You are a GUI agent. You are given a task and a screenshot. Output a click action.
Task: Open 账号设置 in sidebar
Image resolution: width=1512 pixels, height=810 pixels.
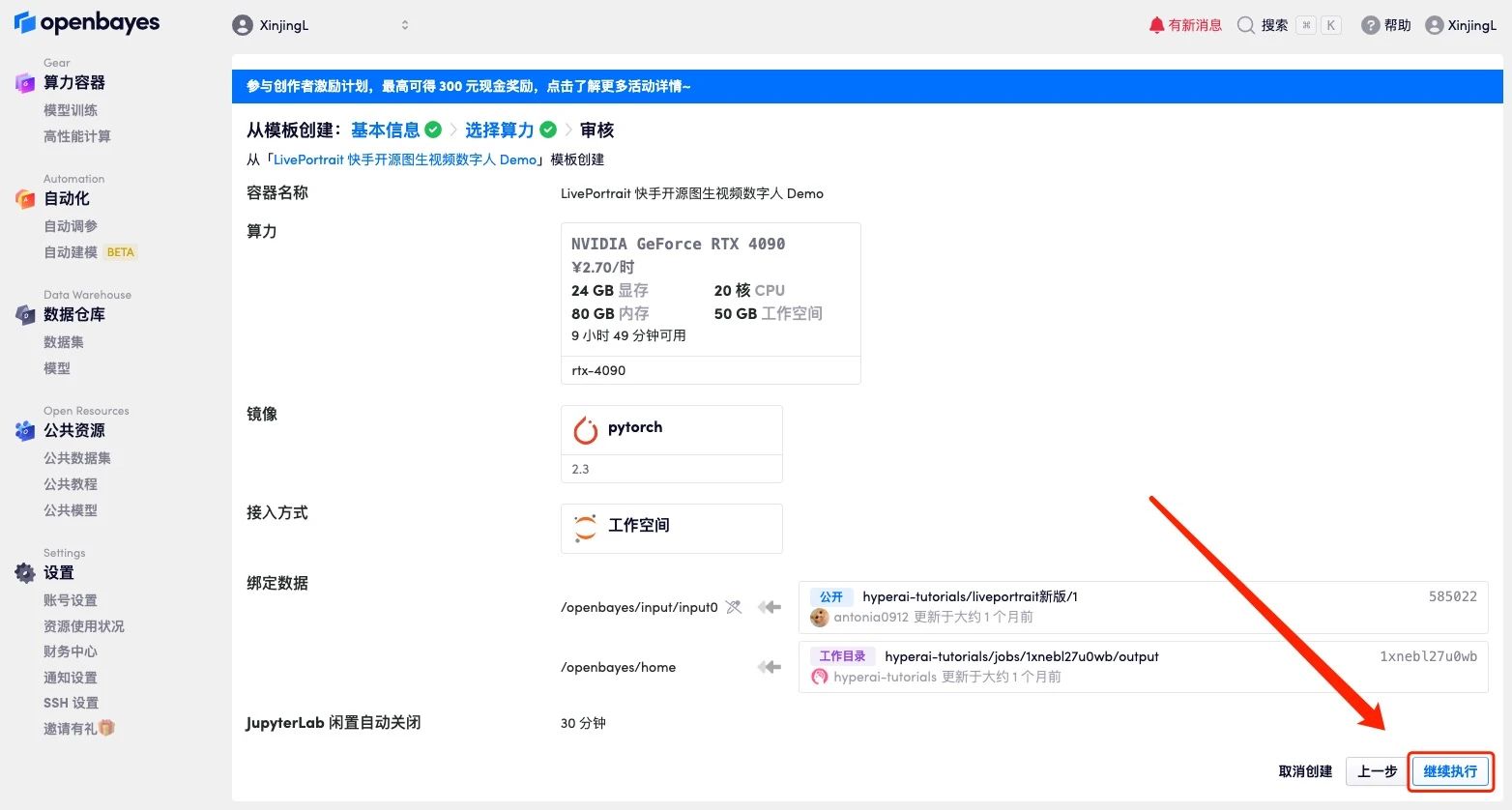pyautogui.click(x=71, y=600)
